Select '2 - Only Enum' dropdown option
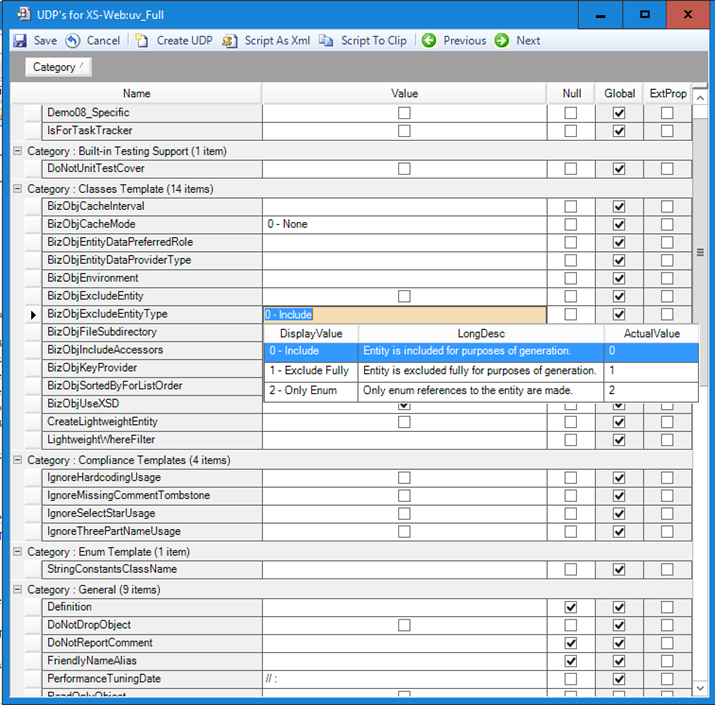Screen dimensions: 715x705 (x=481, y=391)
